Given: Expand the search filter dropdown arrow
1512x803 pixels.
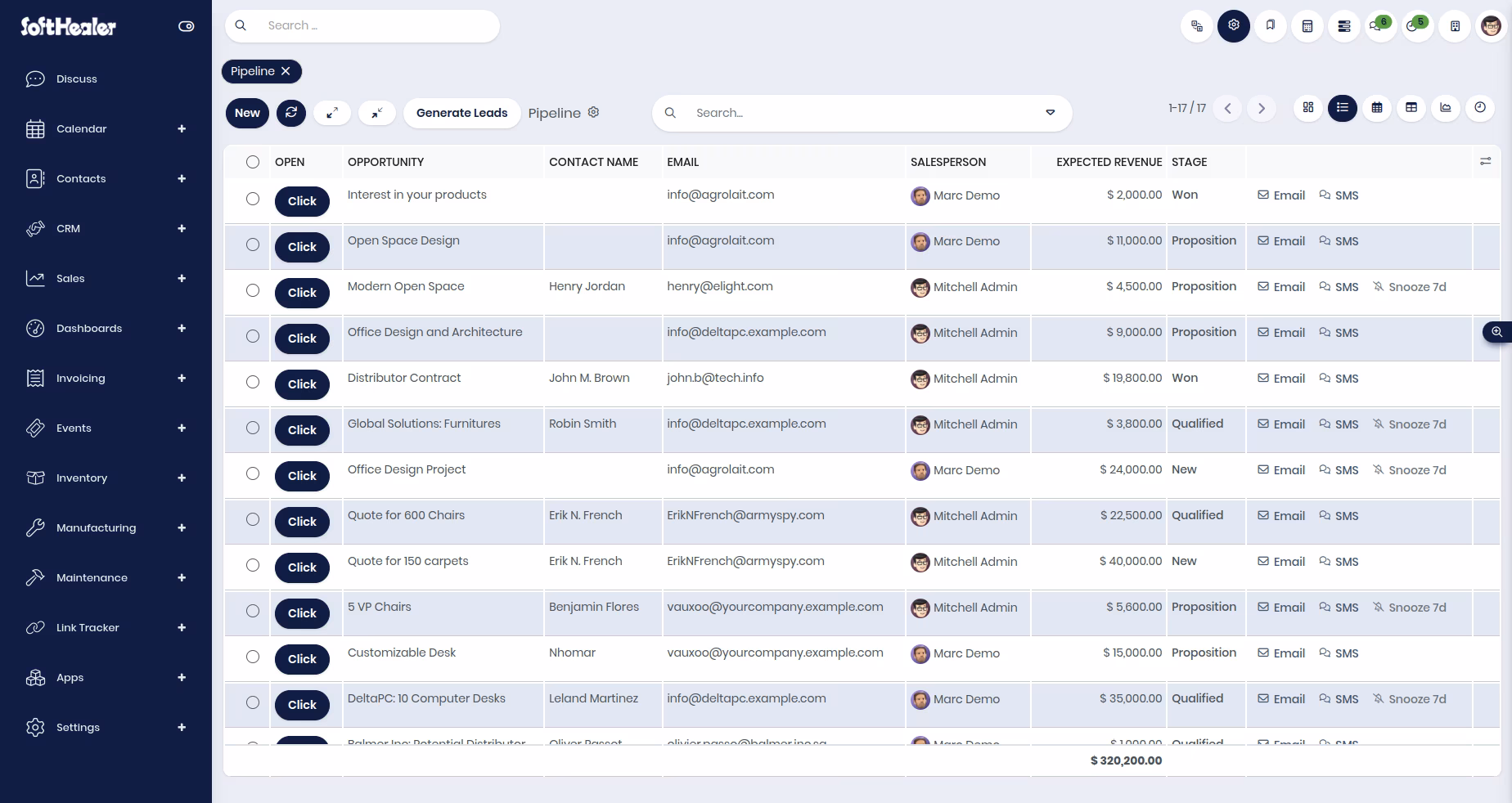Looking at the screenshot, I should [1051, 113].
